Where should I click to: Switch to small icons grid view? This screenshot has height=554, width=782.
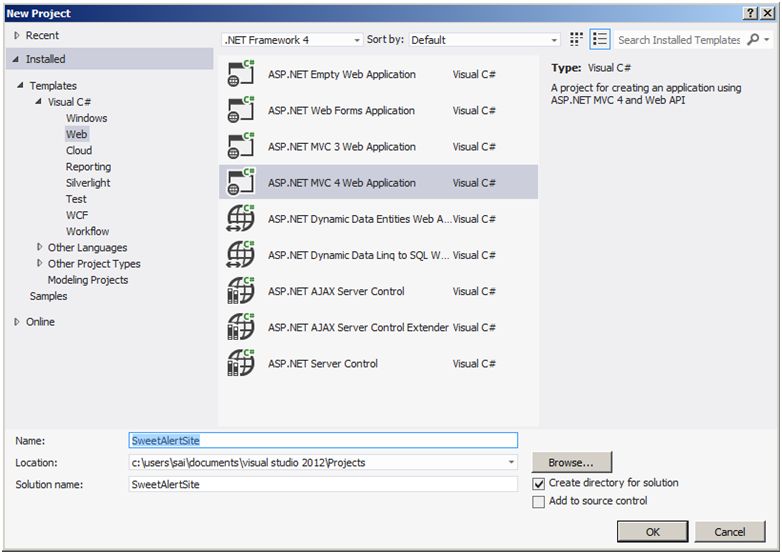[576, 39]
